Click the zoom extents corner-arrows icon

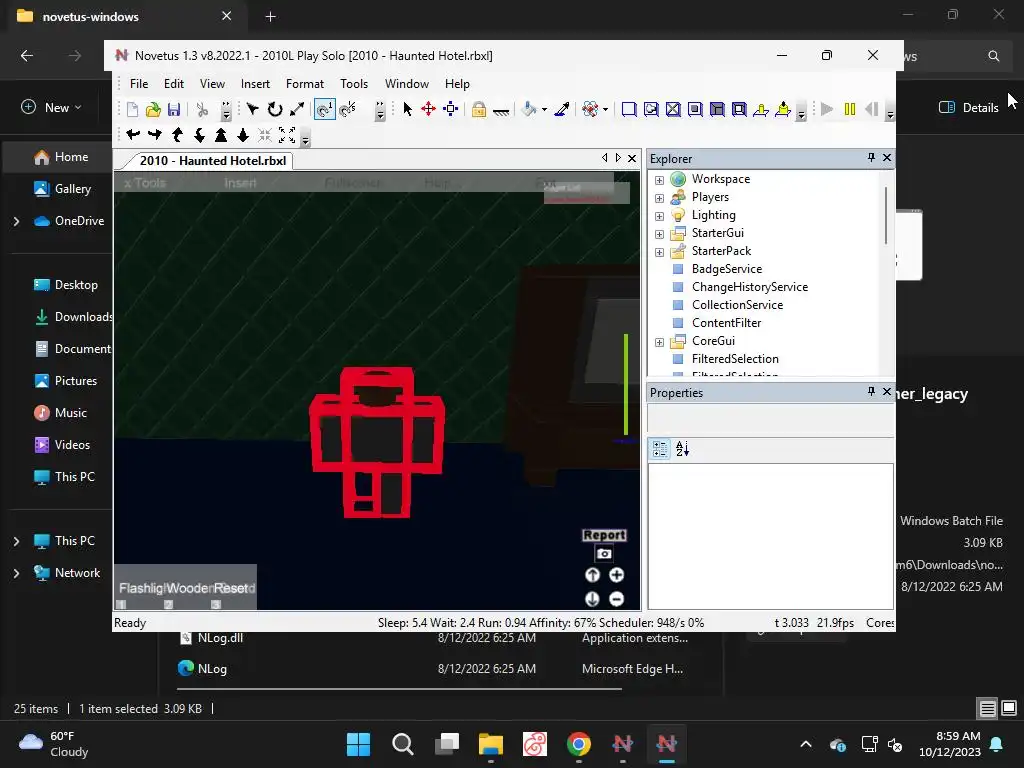(x=287, y=135)
